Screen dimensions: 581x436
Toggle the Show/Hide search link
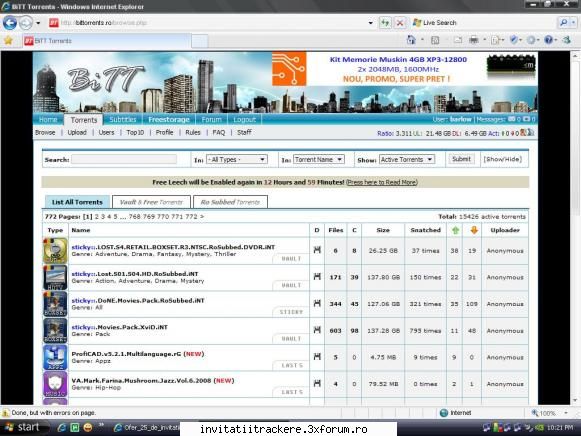tap(502, 159)
